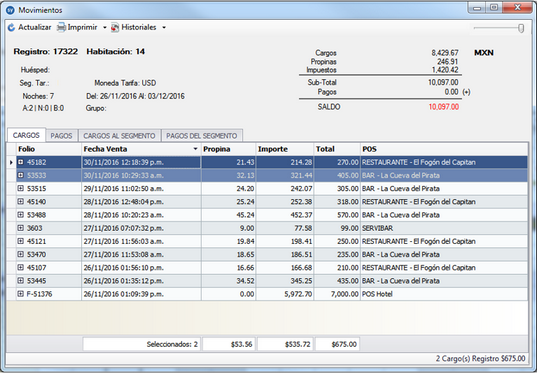Click the Imprimir button label
Screen dimensions: 537x374
pos(83,27)
